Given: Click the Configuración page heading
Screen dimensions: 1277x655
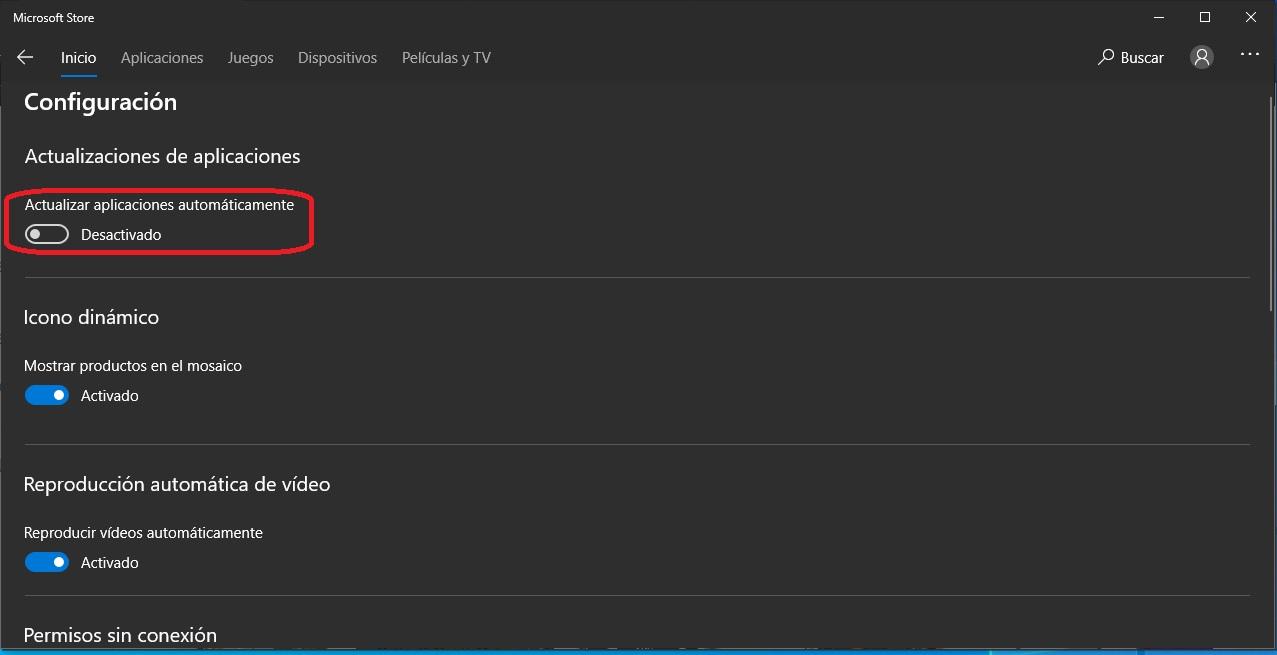Looking at the screenshot, I should (100, 102).
